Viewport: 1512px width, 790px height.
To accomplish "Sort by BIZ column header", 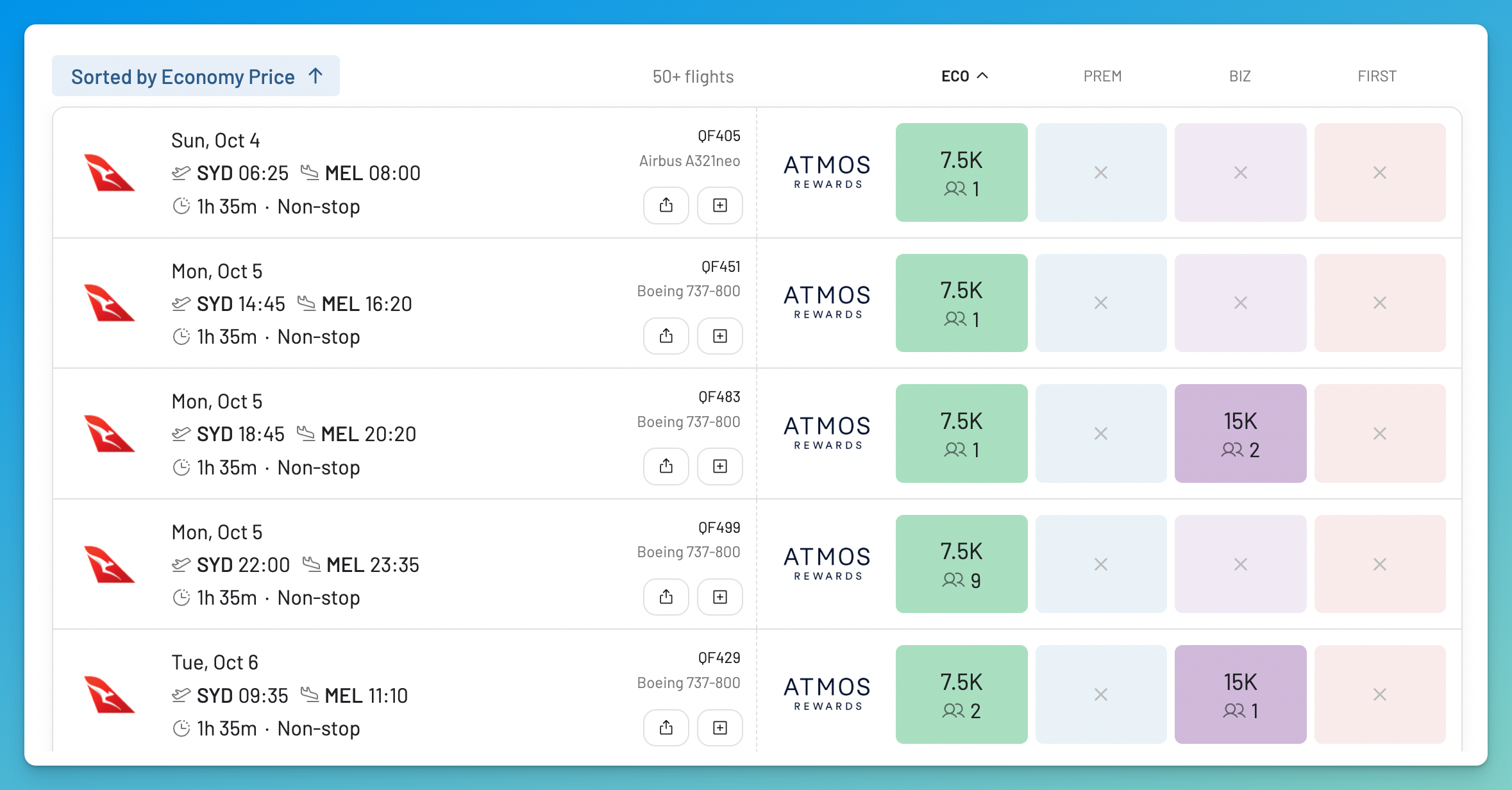I will click(1239, 76).
